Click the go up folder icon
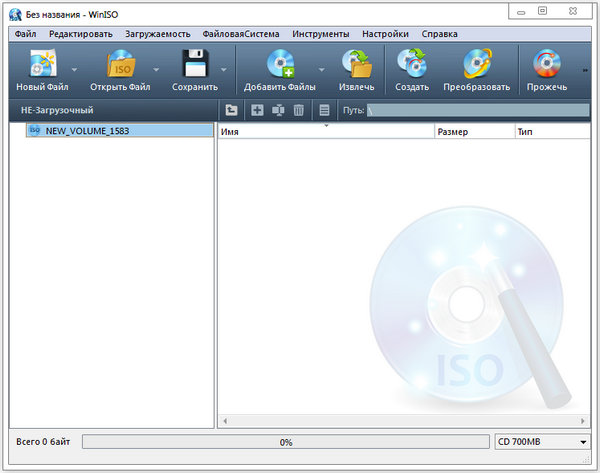The width and height of the screenshot is (600, 473). (232, 110)
